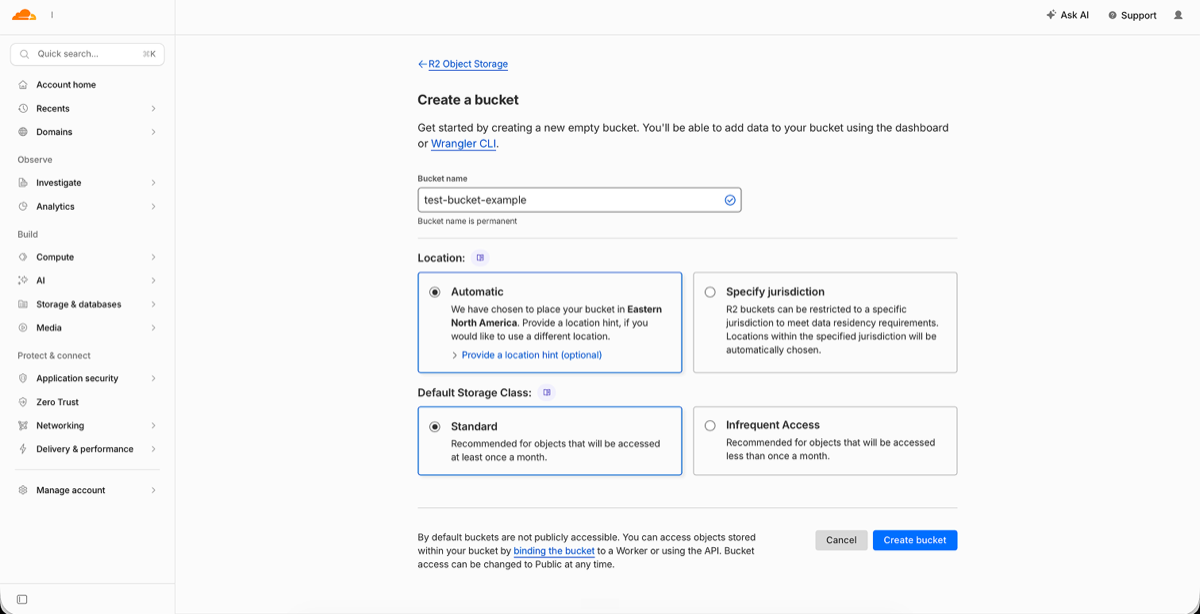Click the Application security shield icon
Screen dimensions: 1200x614
click(23, 378)
